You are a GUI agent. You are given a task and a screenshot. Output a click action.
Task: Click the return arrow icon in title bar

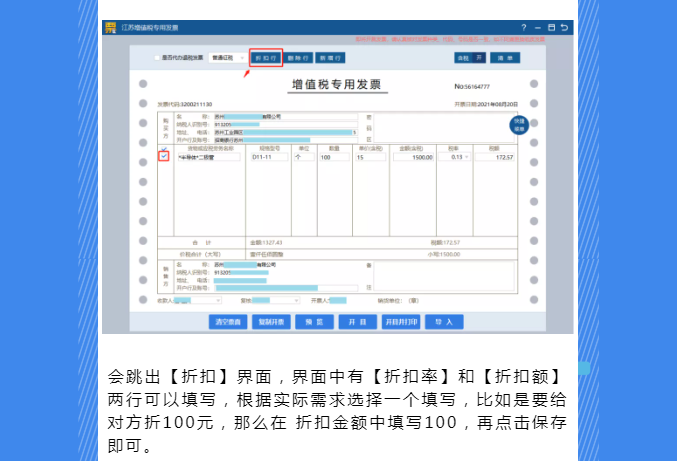tap(564, 28)
